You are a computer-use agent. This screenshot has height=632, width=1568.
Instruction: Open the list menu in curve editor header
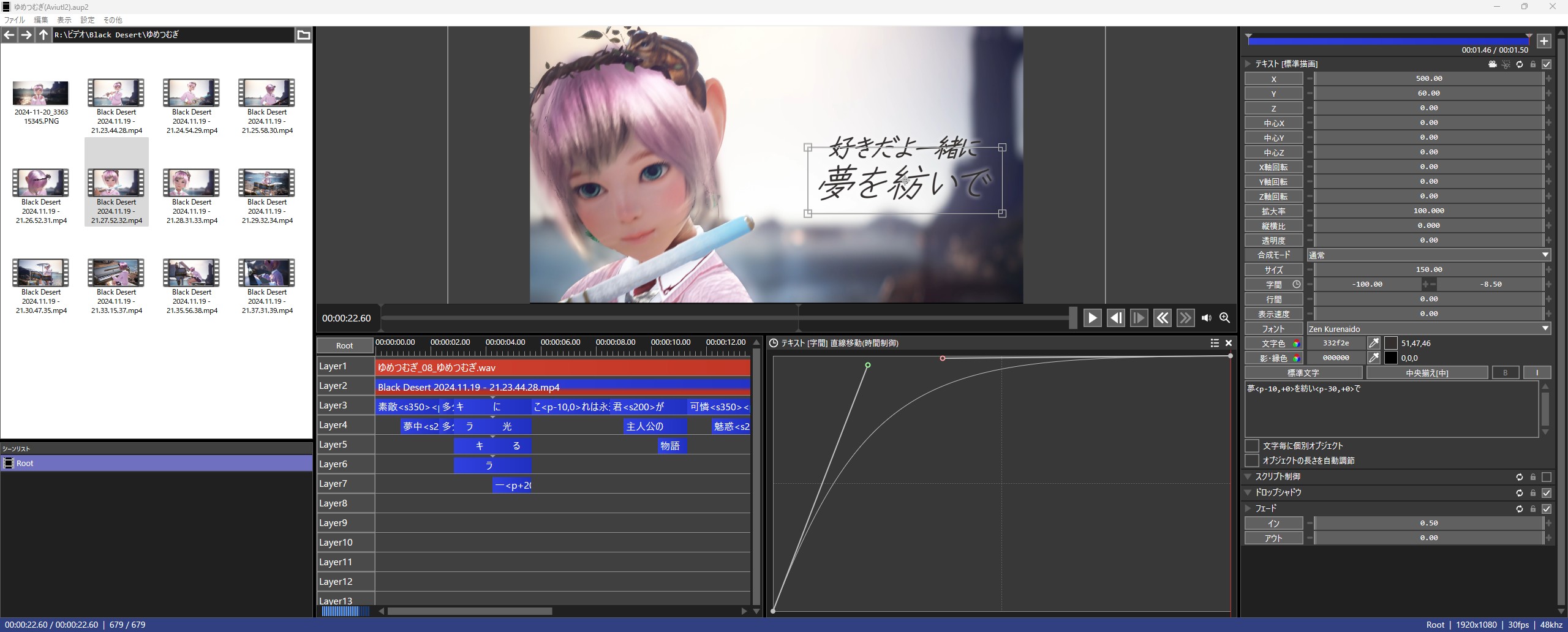pyautogui.click(x=1215, y=343)
